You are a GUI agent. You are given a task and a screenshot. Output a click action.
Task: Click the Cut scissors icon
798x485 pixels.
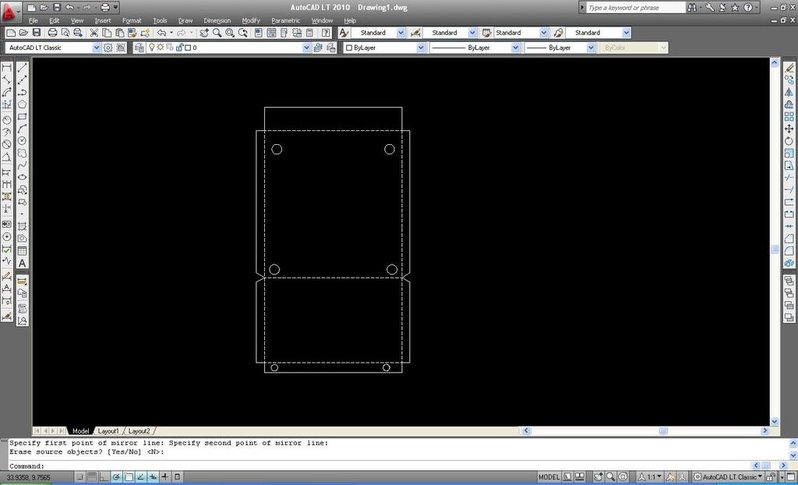point(94,33)
